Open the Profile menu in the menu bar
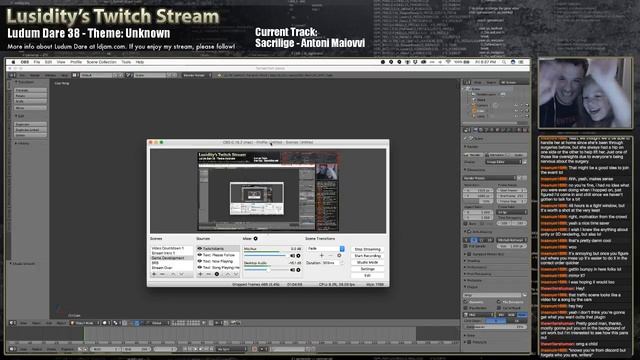Viewport: 640px width, 360px height. point(76,62)
